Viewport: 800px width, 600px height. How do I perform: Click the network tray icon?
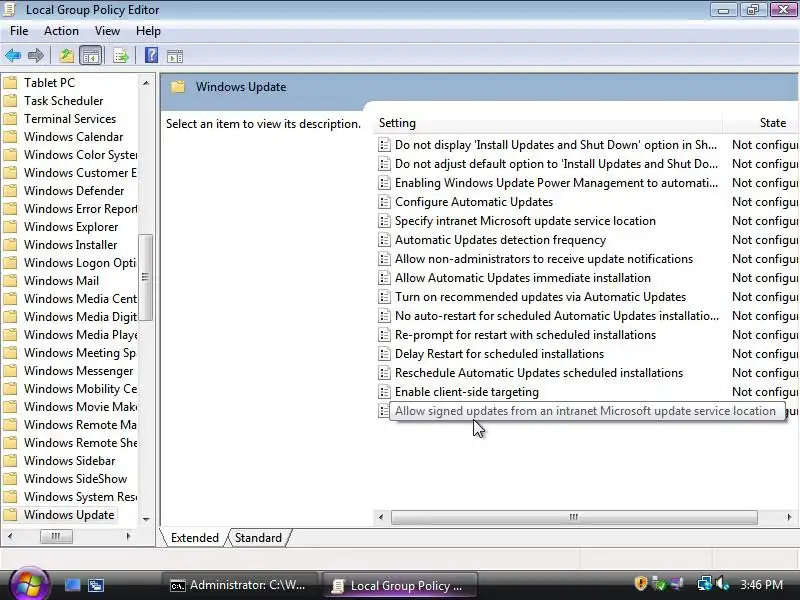point(705,584)
